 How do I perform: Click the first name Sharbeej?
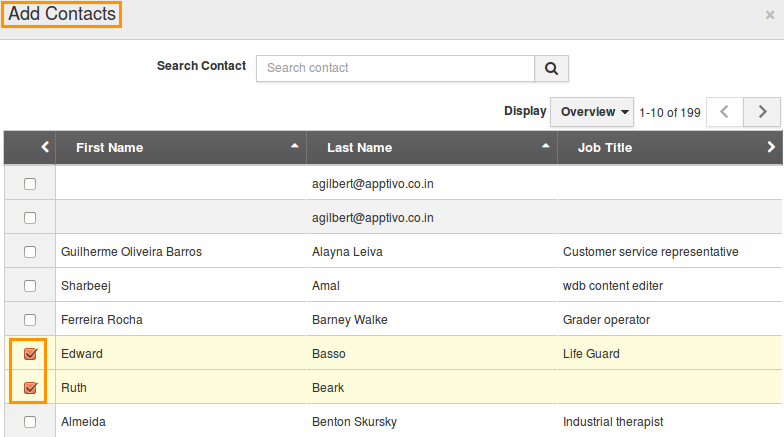click(x=86, y=286)
